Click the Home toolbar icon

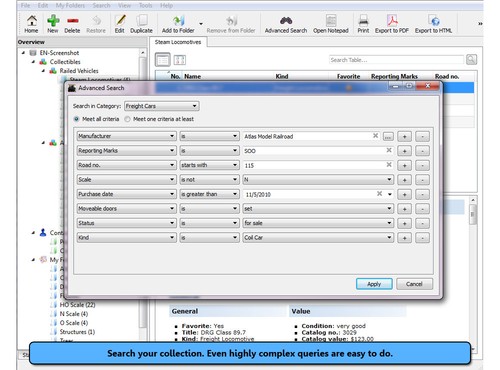(x=31, y=21)
